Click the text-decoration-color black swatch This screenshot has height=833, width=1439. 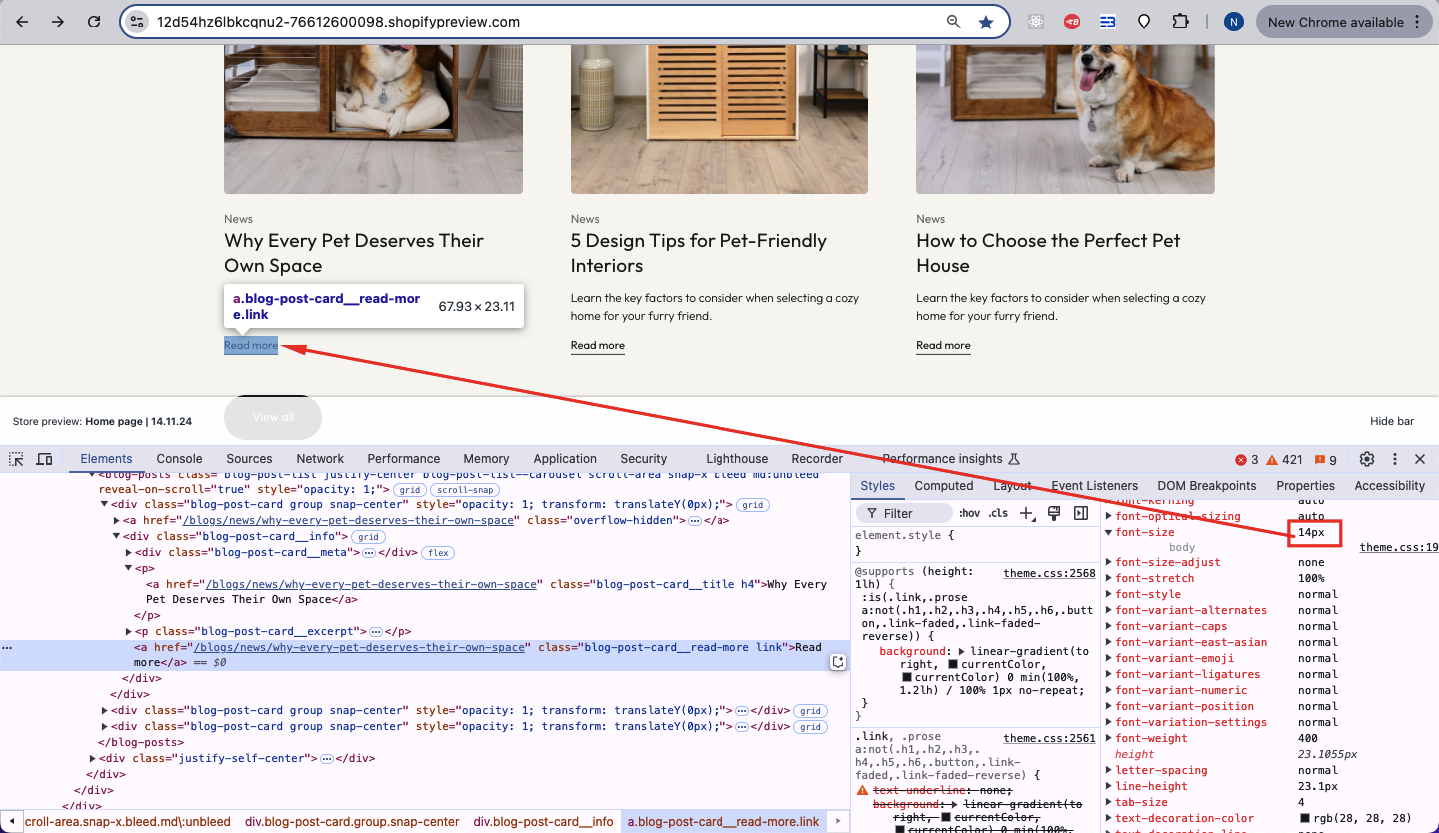pos(1304,818)
